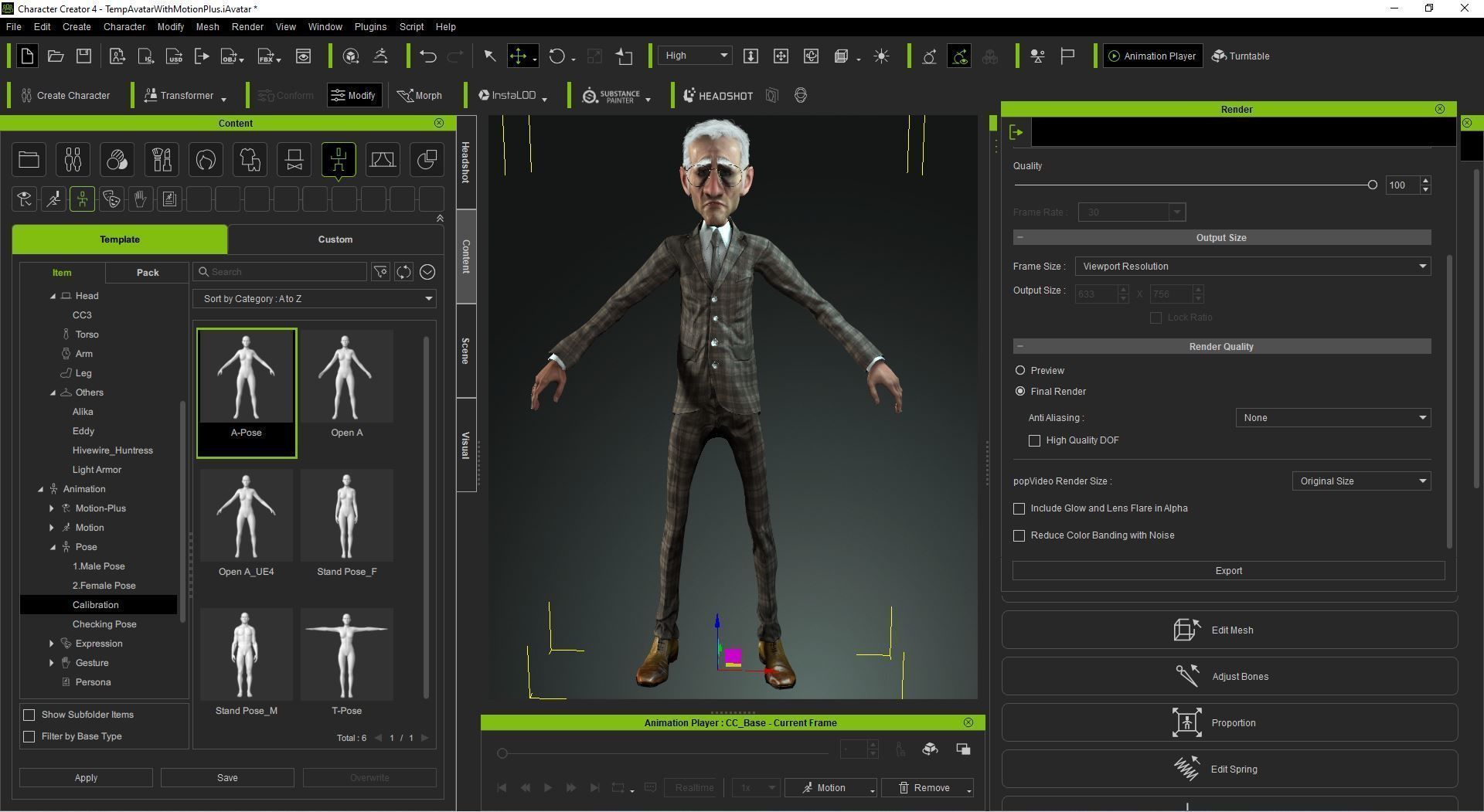The width and height of the screenshot is (1484, 812).
Task: Click the Save button in Content panel
Action: pos(227,778)
